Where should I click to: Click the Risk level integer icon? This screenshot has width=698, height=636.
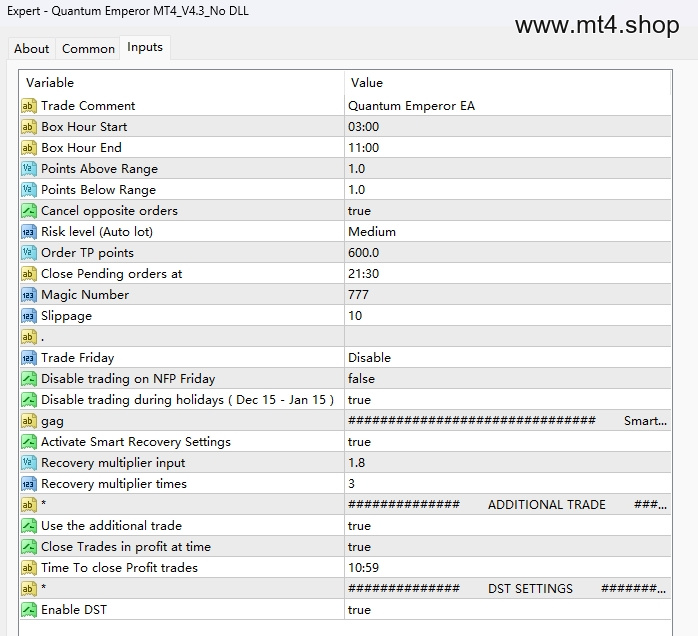(28, 232)
